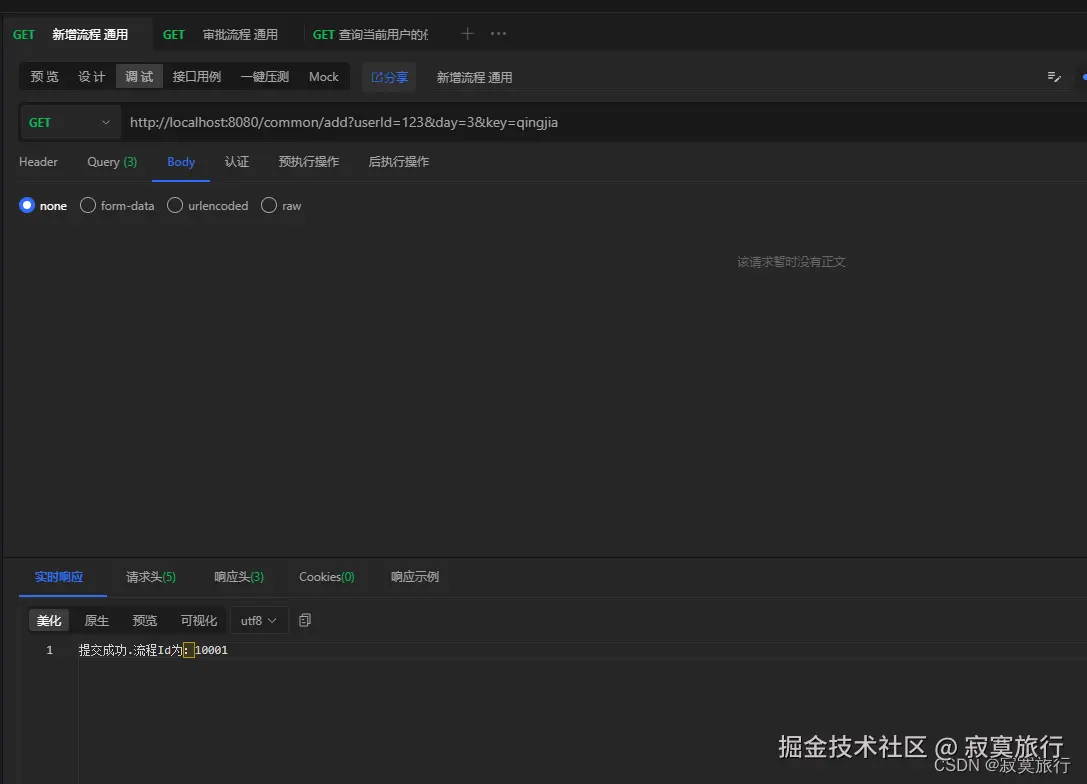
Task: Open the GET method dropdown
Action: pos(69,122)
